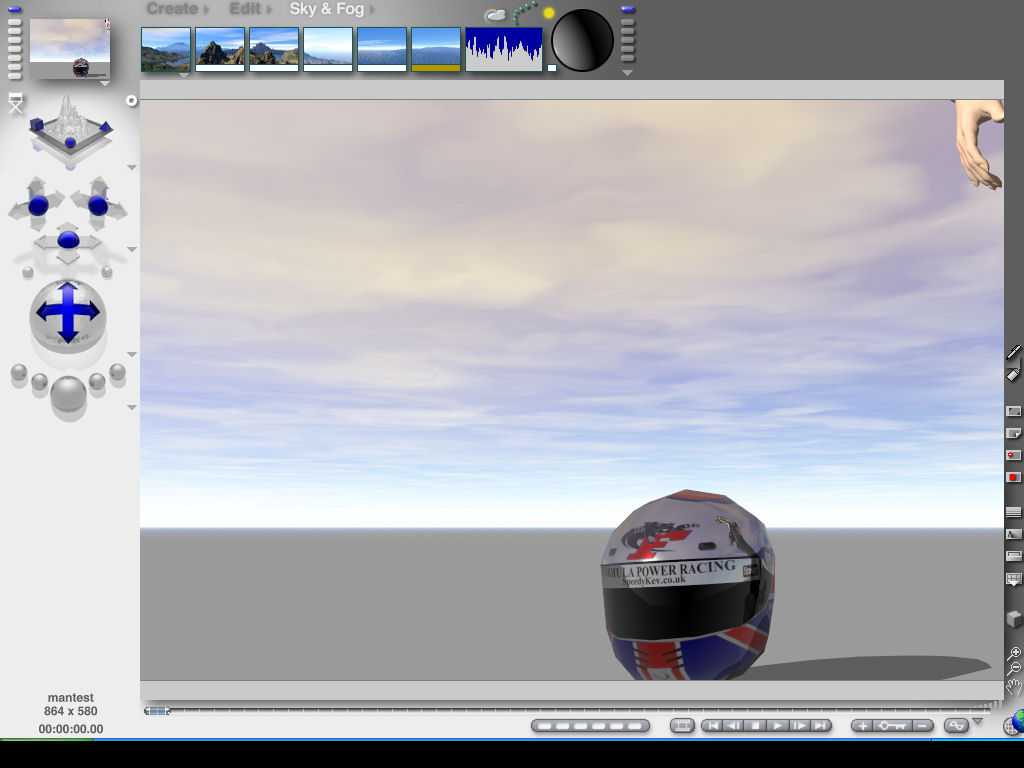
Task: Select the blue memory dot at top left
Action: coord(14,10)
